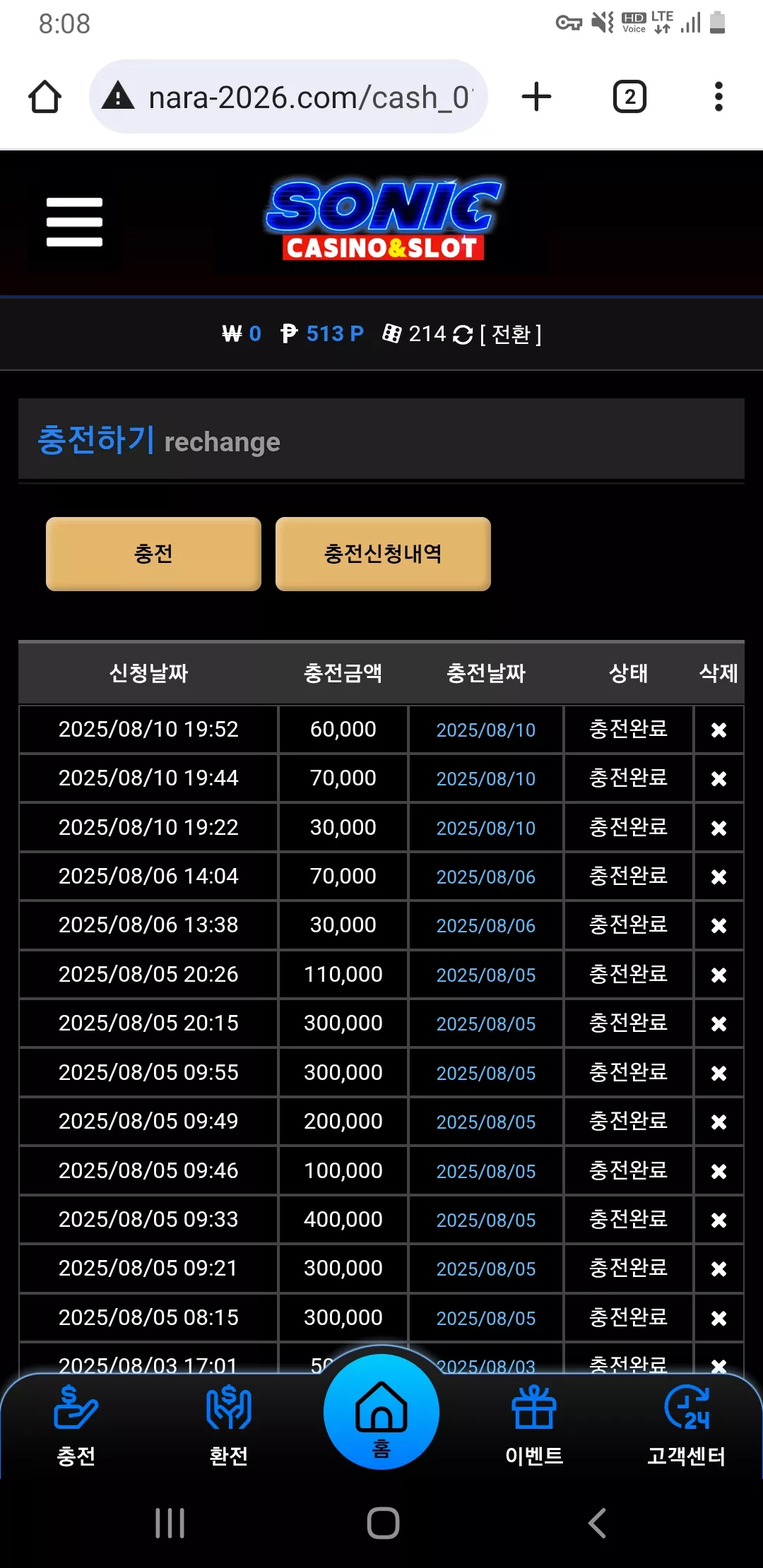Screen dimensions: 763x1568
Task: Delete the 2025/08/05 09:33 record
Action: 718,1220
